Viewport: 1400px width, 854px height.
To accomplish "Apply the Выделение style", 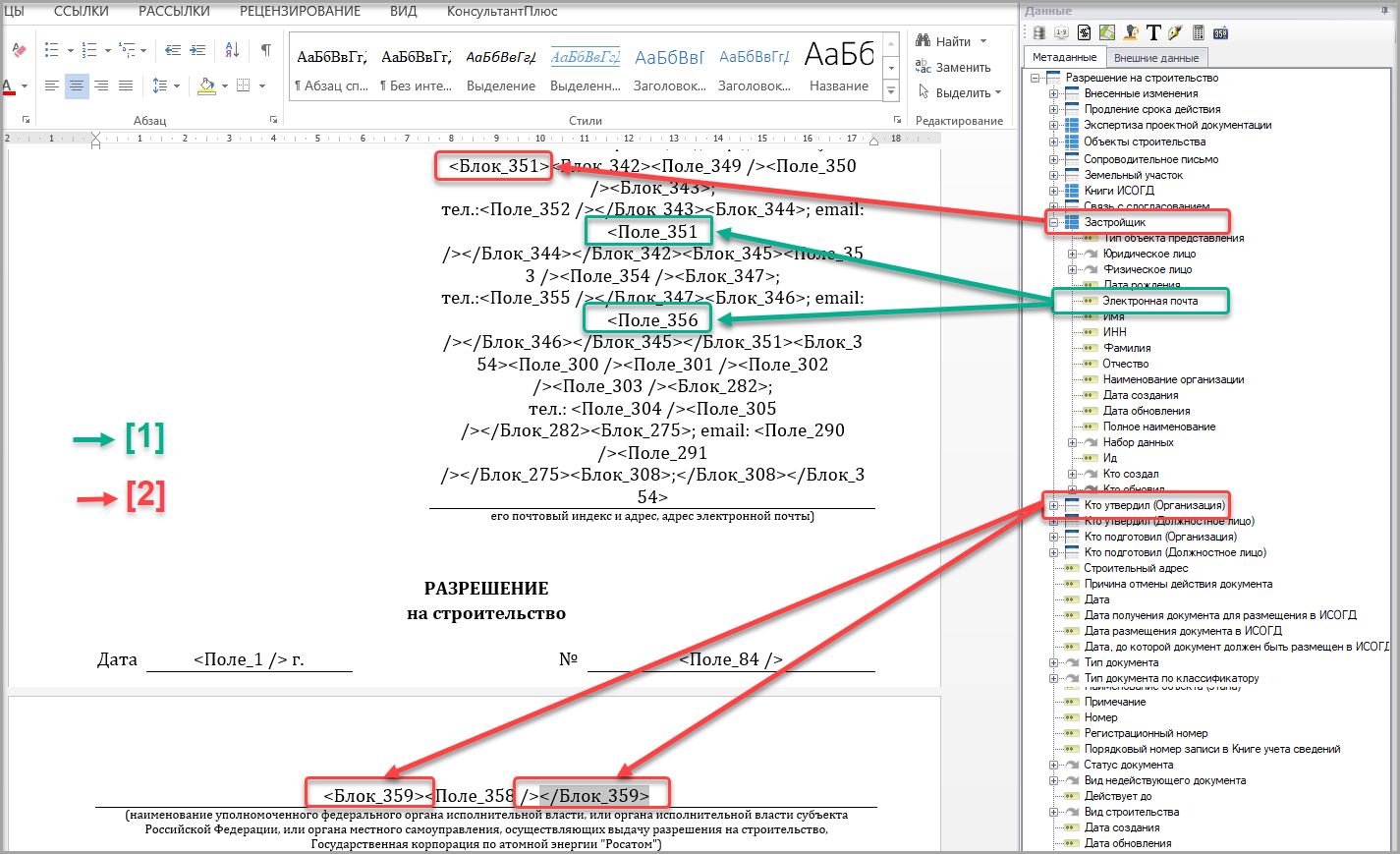I will point(501,67).
